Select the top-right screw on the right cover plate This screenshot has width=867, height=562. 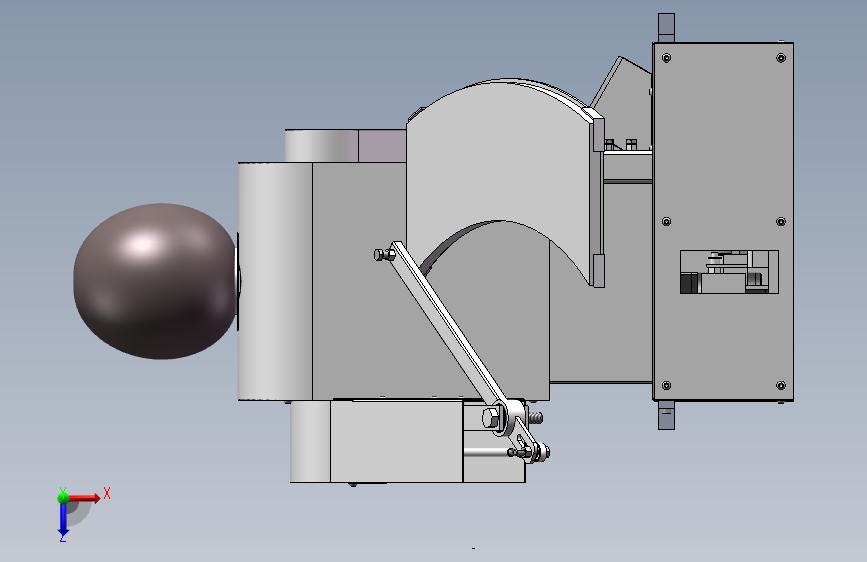(781, 58)
